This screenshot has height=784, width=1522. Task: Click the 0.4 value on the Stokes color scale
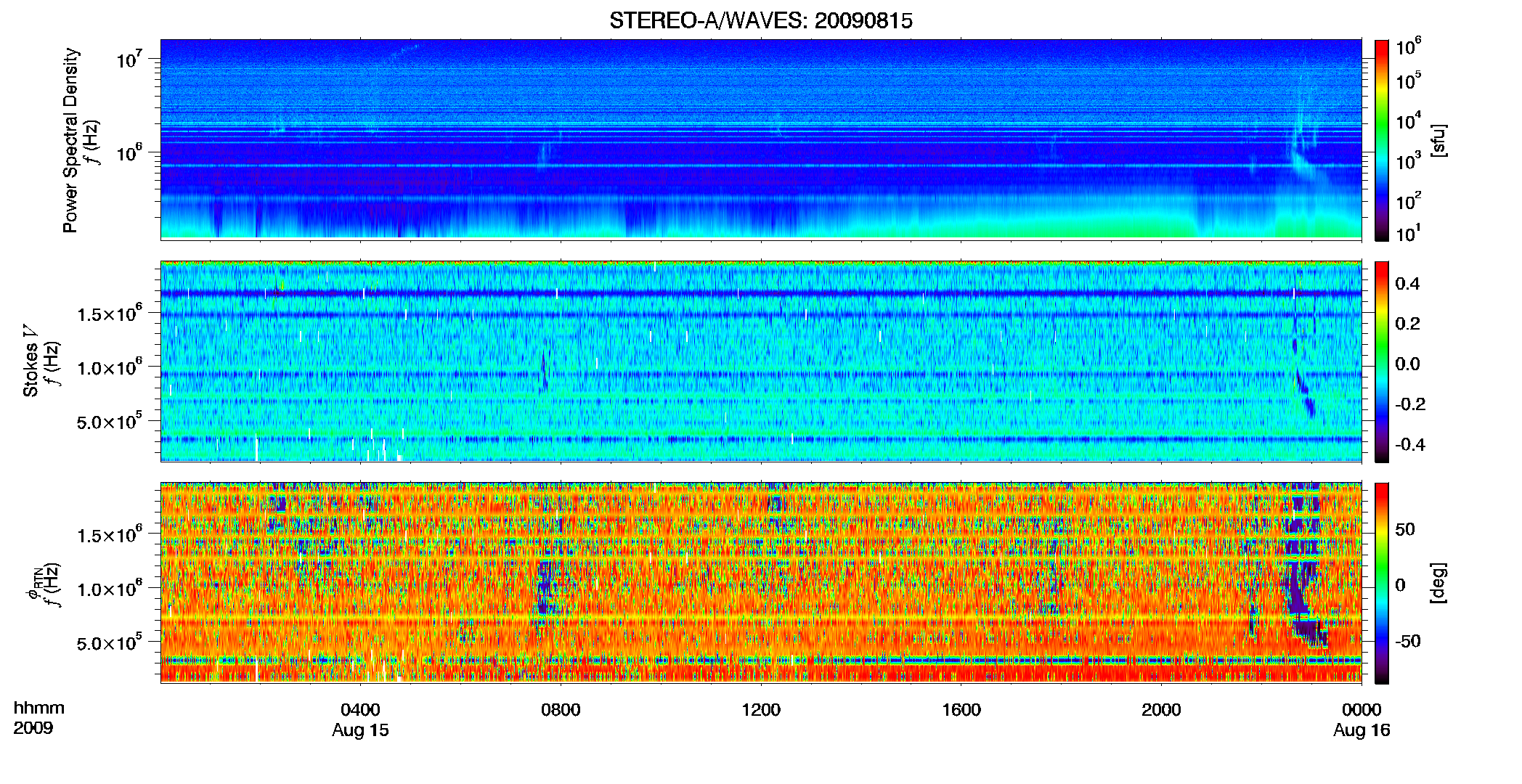click(x=1407, y=284)
